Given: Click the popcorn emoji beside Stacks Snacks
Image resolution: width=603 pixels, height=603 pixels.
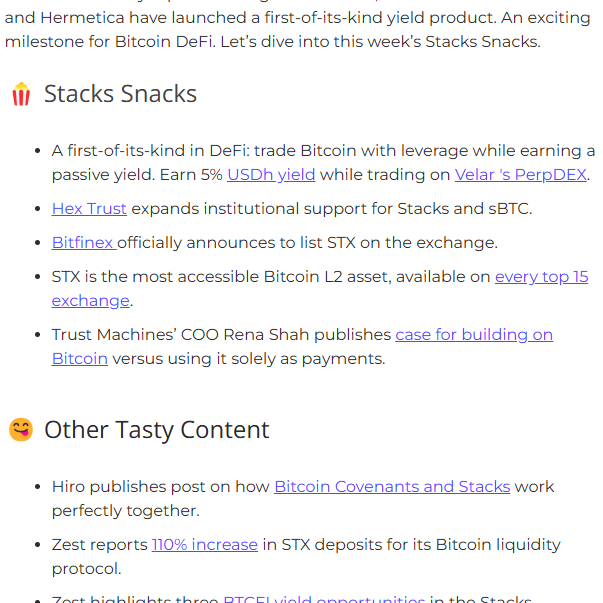Looking at the screenshot, I should click(21, 94).
